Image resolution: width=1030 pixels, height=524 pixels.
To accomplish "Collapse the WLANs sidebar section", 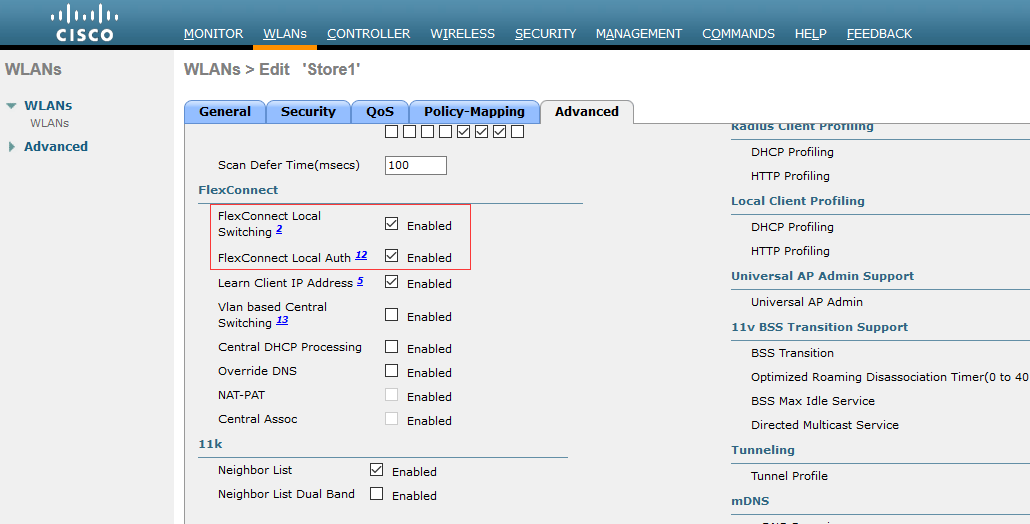I will click(11, 106).
